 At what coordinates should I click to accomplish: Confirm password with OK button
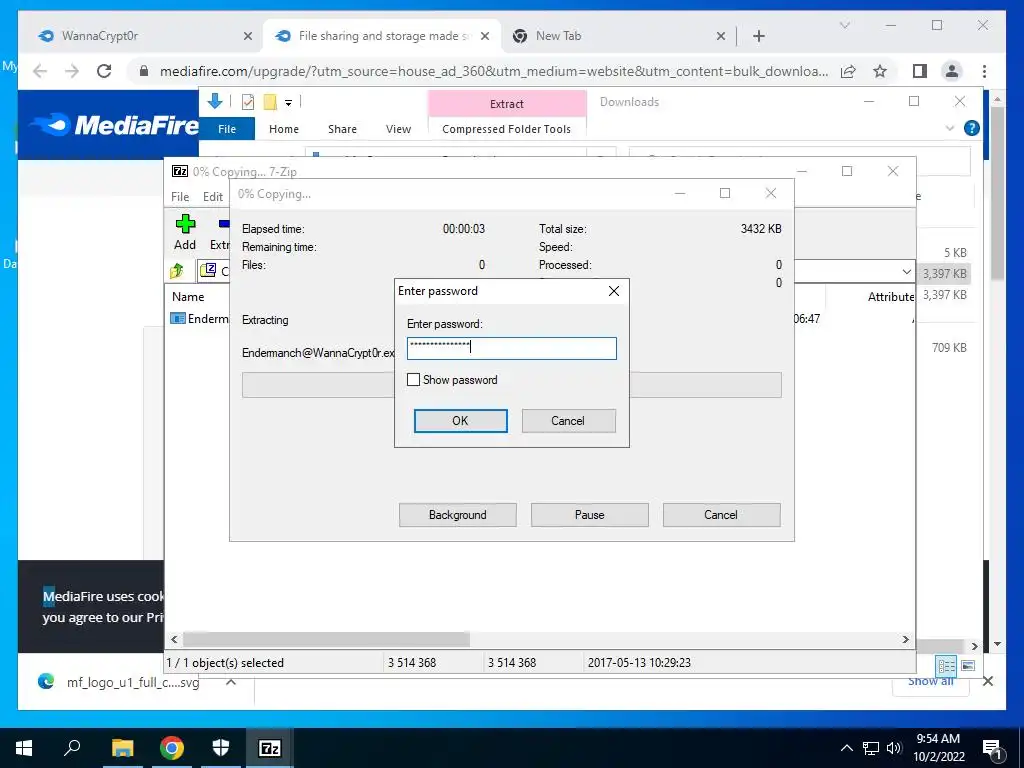click(x=460, y=421)
